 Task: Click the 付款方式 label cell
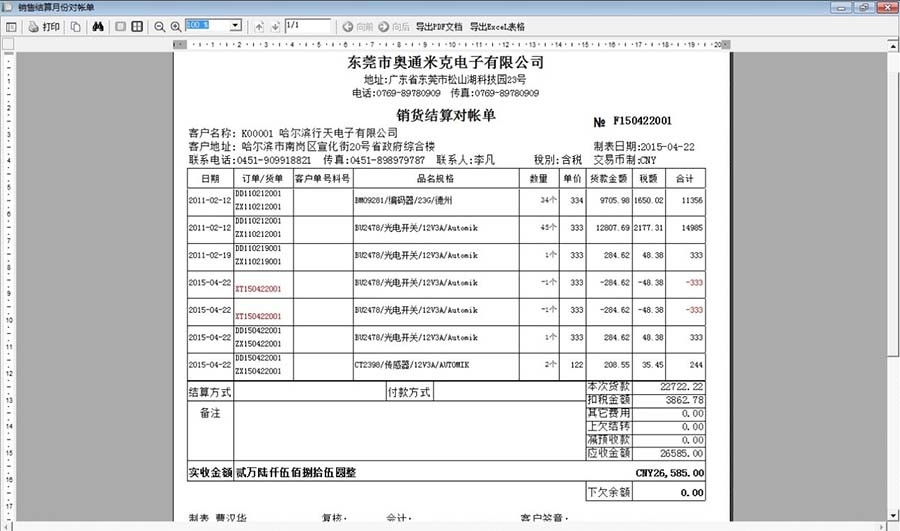(x=409, y=393)
